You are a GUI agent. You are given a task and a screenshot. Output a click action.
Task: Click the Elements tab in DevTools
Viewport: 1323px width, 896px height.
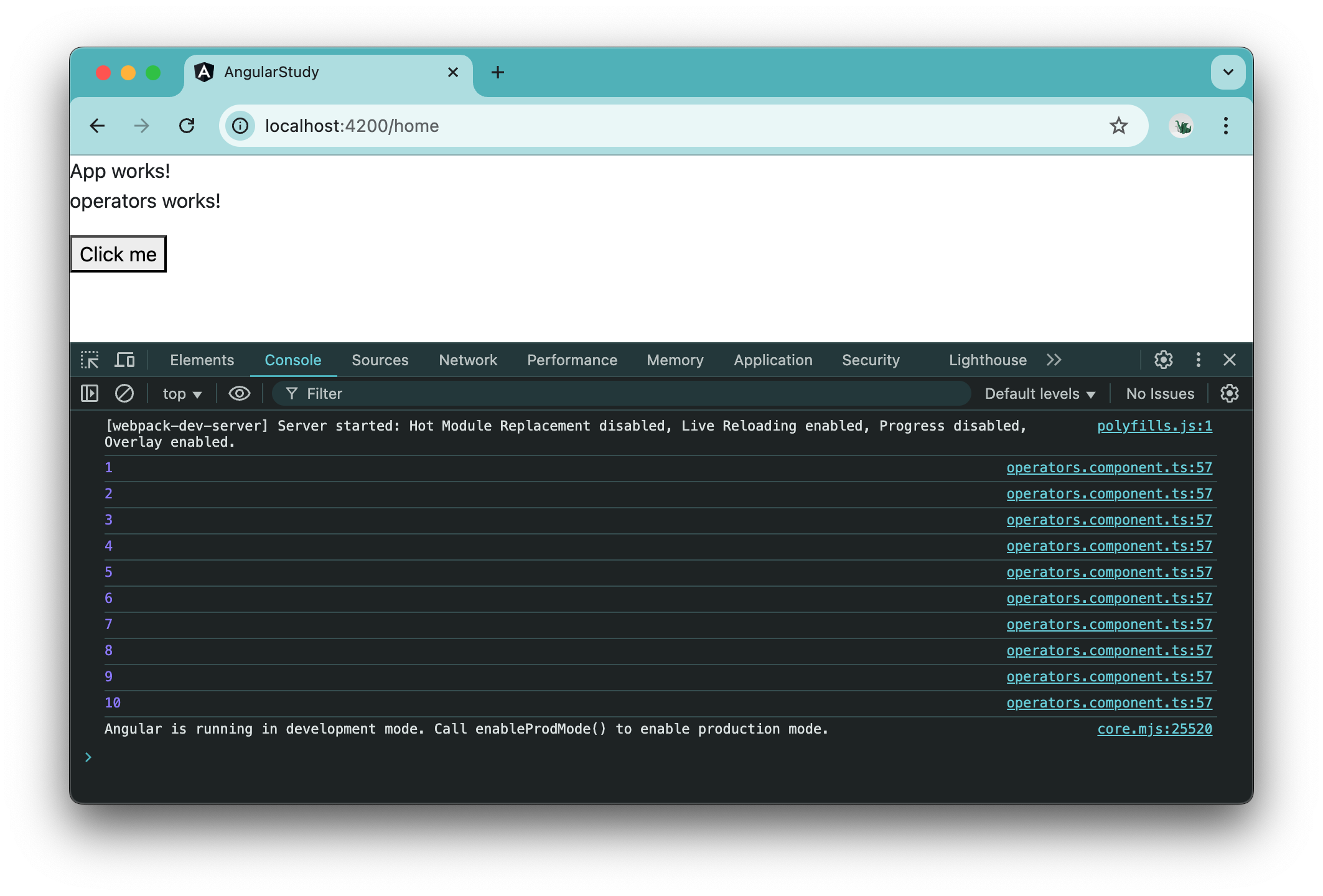click(x=202, y=360)
